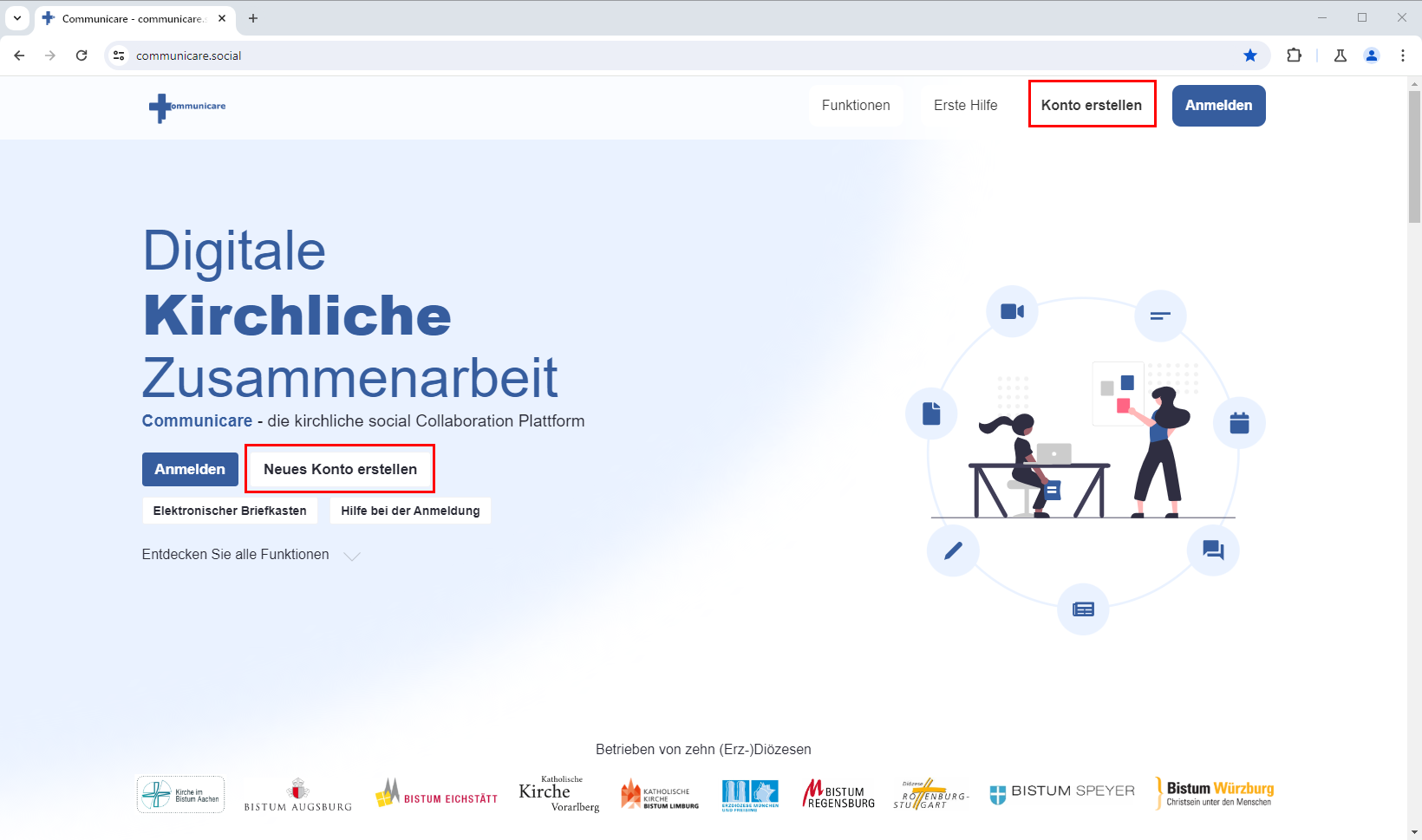
Task: Click the page vertical scrollbar thumb
Action: (x=1414, y=156)
